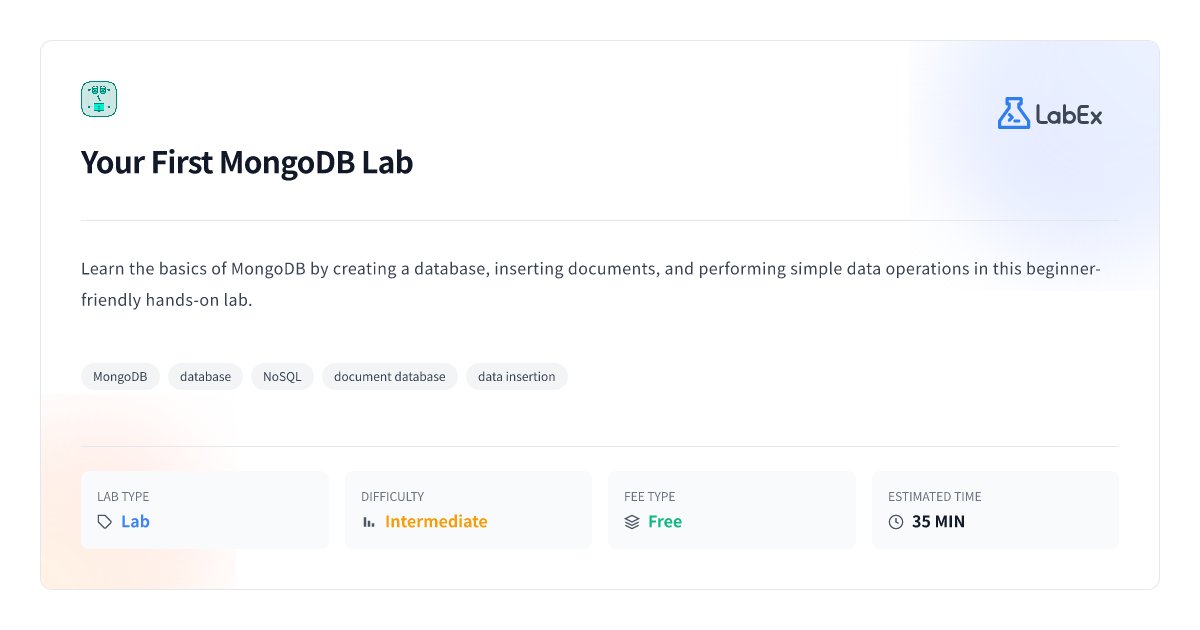
Task: Select the NoSQL tag
Action: 282,376
